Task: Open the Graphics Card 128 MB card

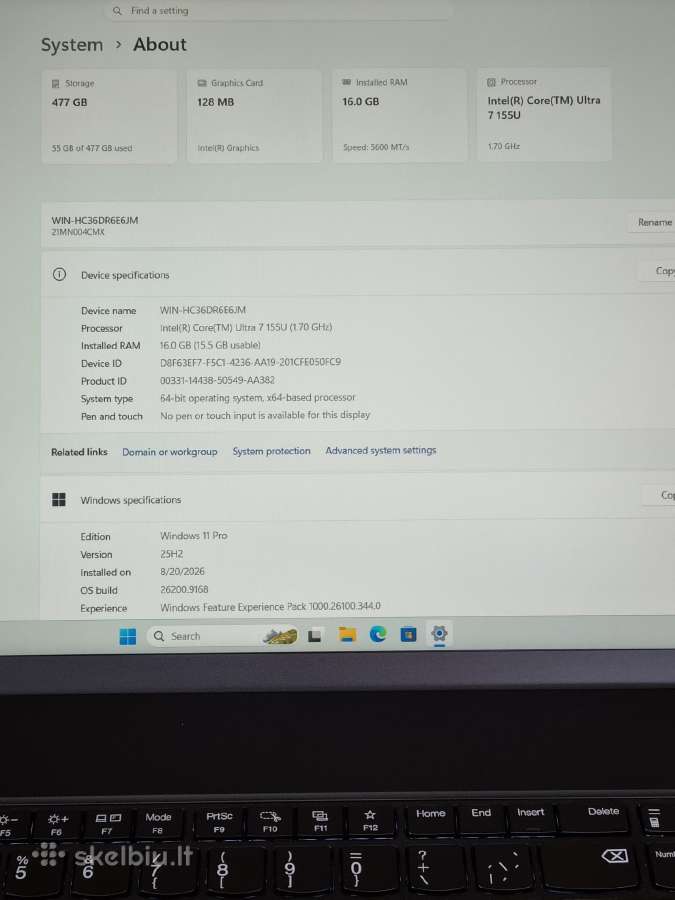Action: click(x=254, y=116)
